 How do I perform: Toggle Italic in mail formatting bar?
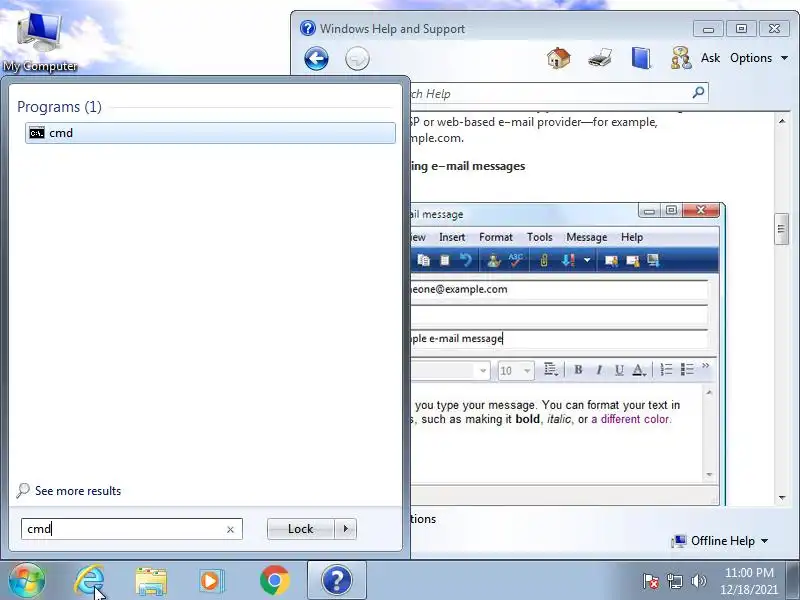pos(598,369)
